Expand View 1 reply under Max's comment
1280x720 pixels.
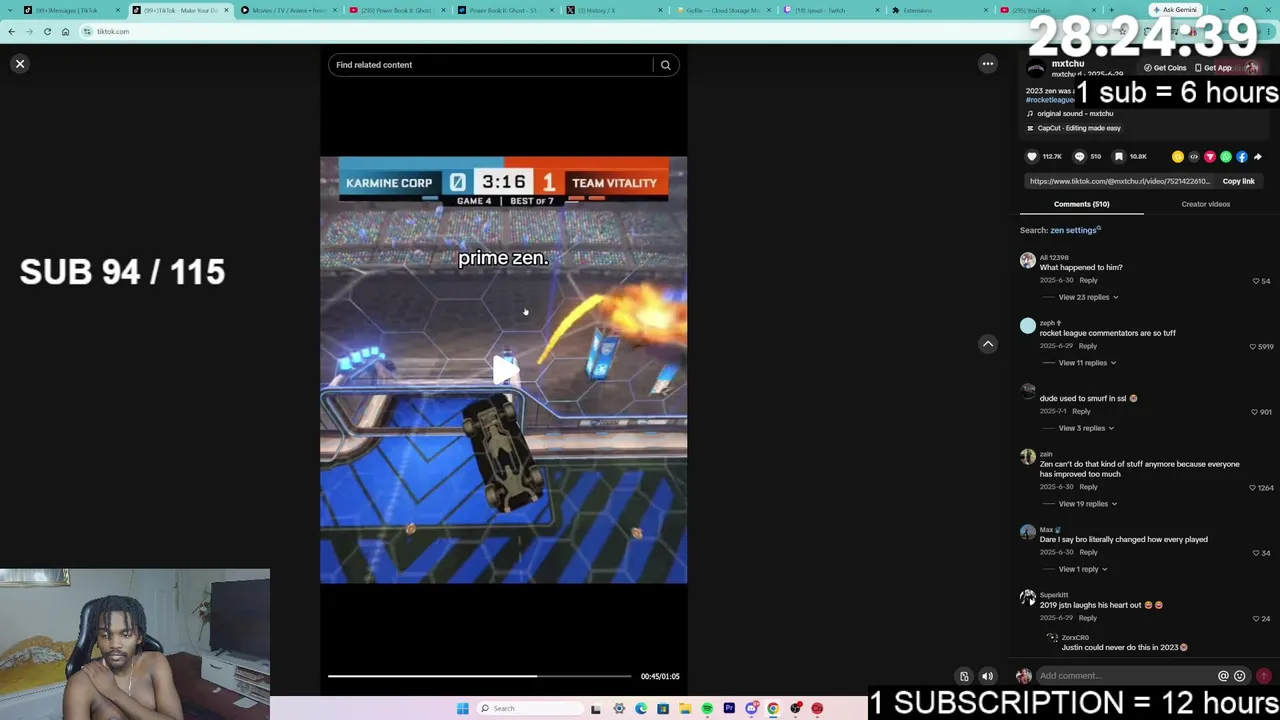click(1083, 569)
